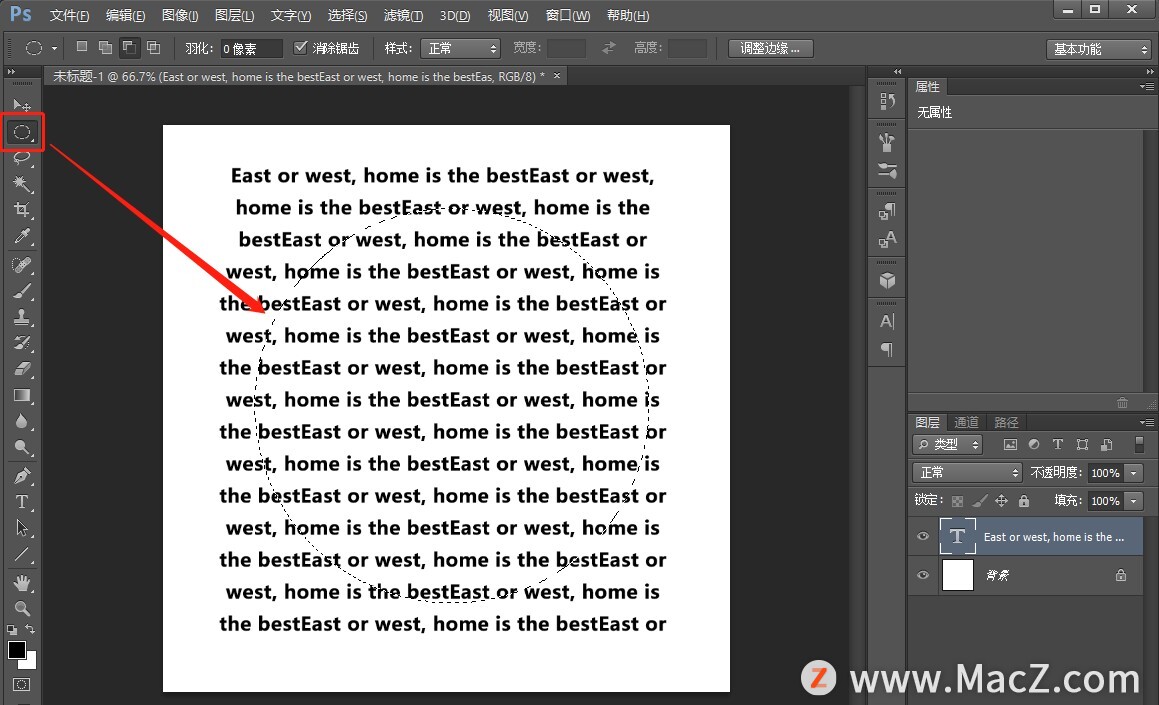The image size is (1159, 705).
Task: Select the Pen tool
Action: tap(21, 476)
